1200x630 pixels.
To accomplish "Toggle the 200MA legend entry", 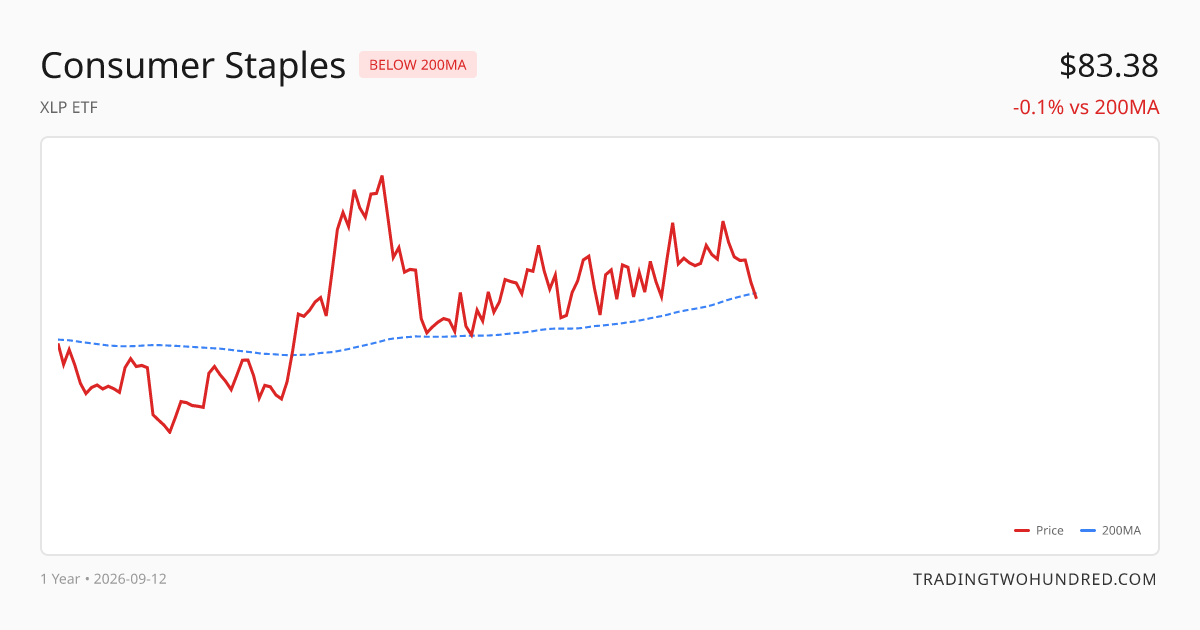I will (1111, 531).
